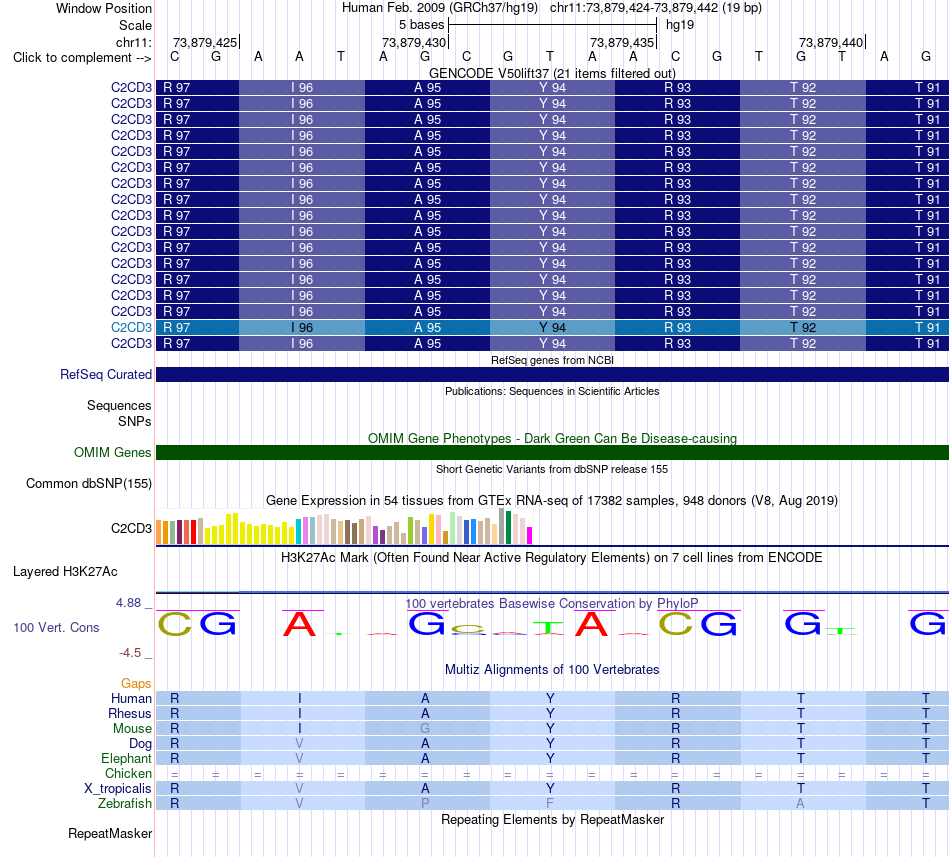Click the V residue in X_tropicalis row

point(299,789)
